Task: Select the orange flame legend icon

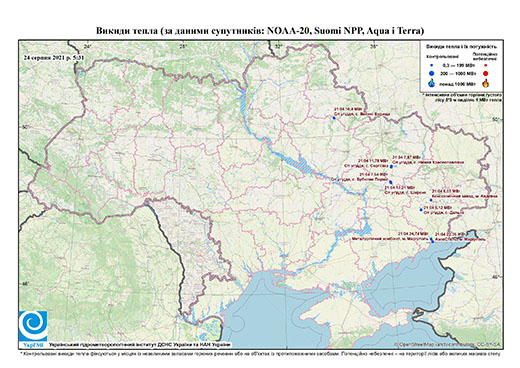Action: [486, 83]
